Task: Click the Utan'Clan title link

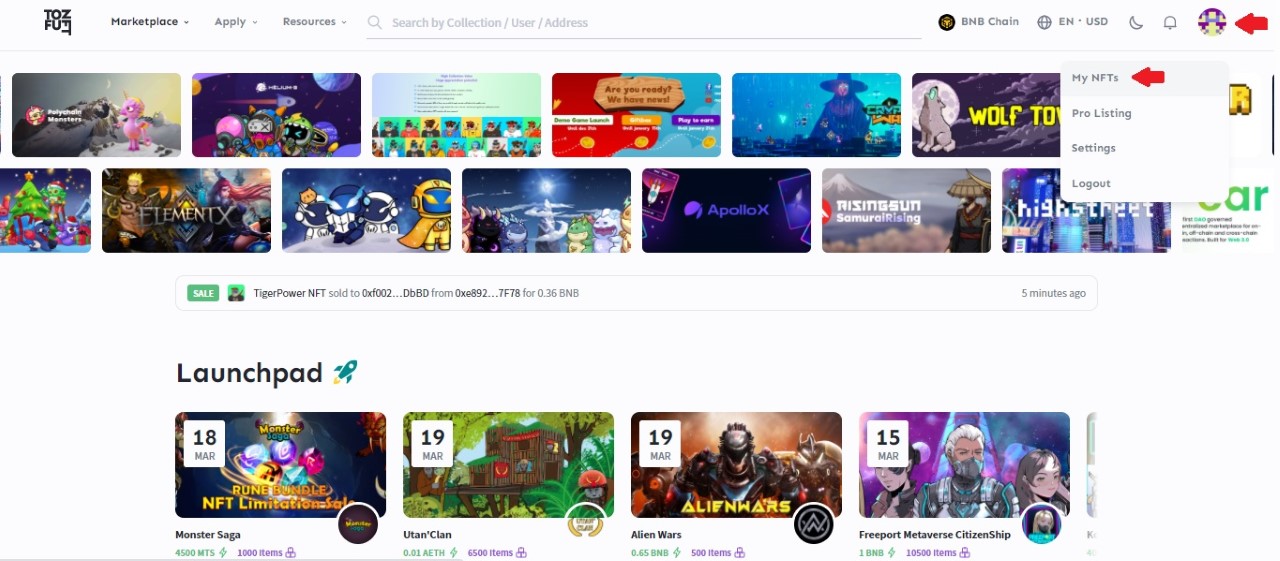Action: (x=428, y=535)
